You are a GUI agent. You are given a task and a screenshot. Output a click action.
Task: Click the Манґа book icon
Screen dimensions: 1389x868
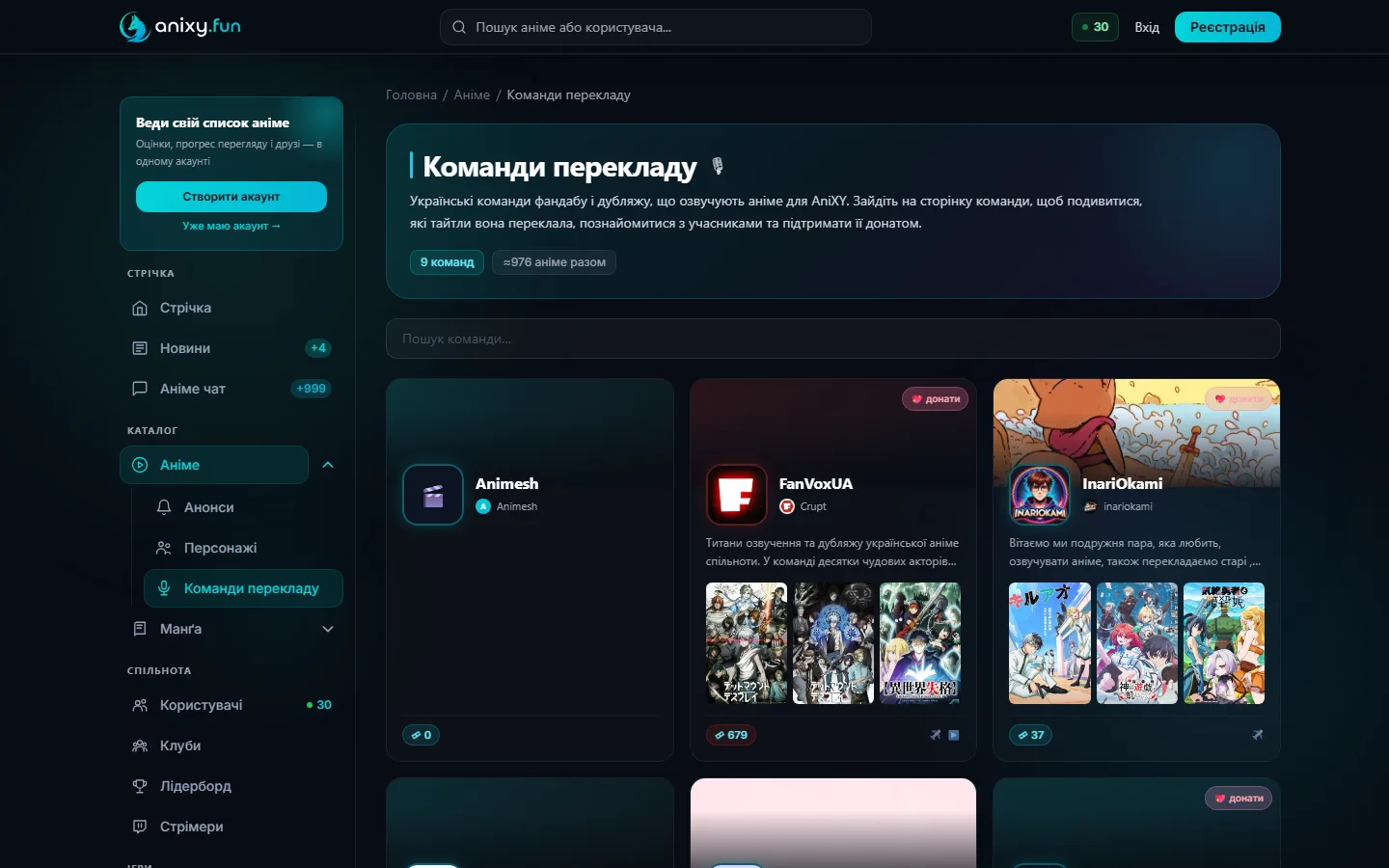point(140,629)
